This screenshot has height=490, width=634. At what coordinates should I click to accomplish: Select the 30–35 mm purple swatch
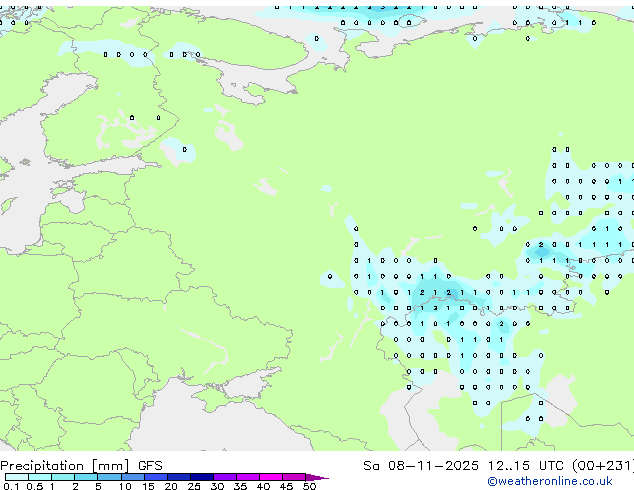point(225,477)
